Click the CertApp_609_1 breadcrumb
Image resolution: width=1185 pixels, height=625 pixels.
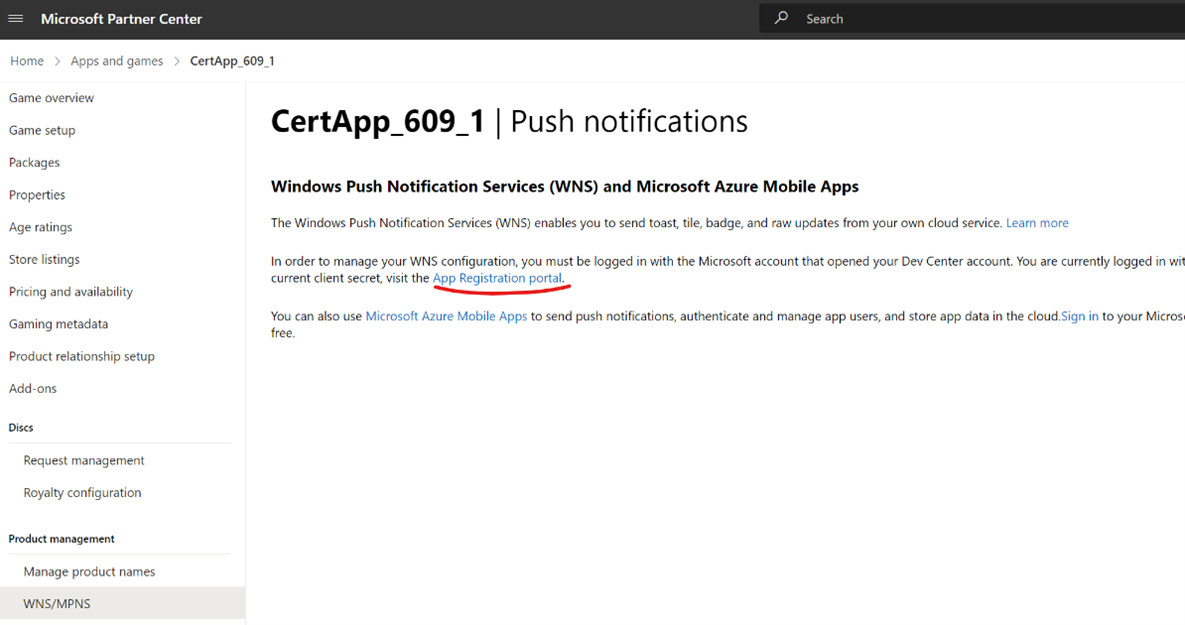232,61
